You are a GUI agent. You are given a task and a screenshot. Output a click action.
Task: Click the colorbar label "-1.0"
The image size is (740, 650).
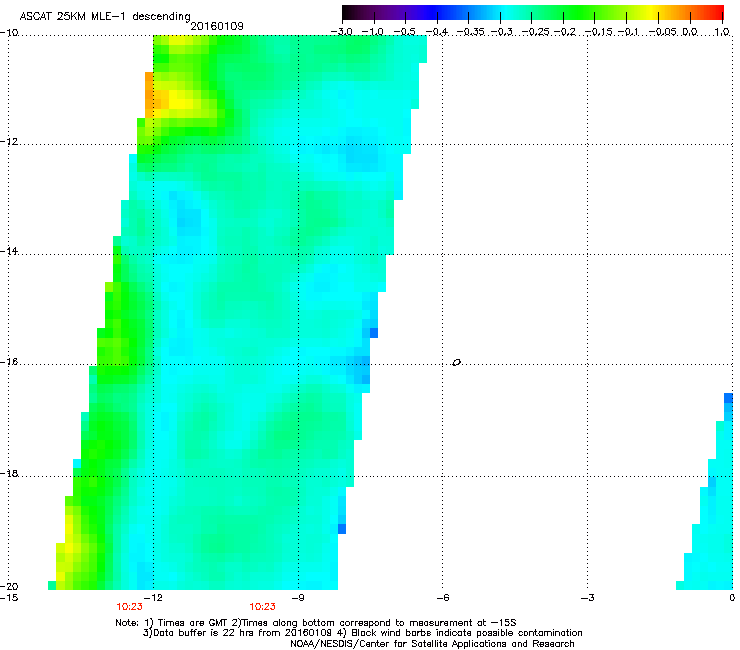tap(373, 32)
